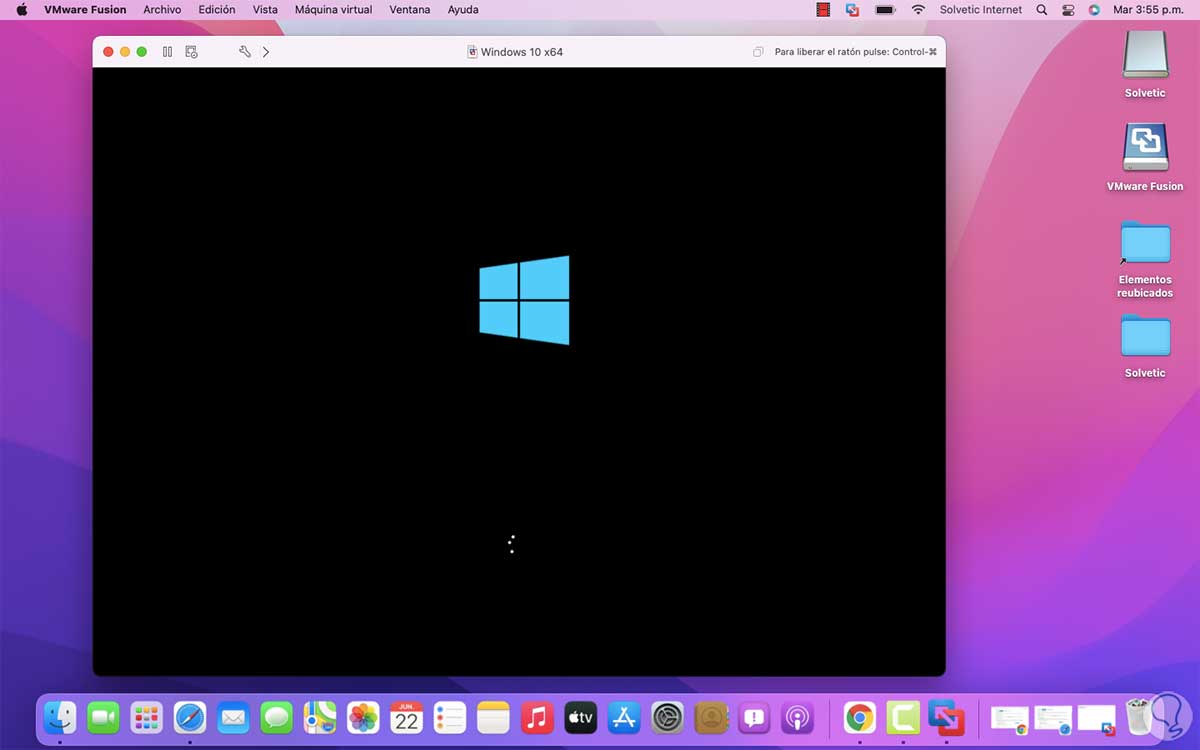Open Finder from the Dock

(60, 717)
